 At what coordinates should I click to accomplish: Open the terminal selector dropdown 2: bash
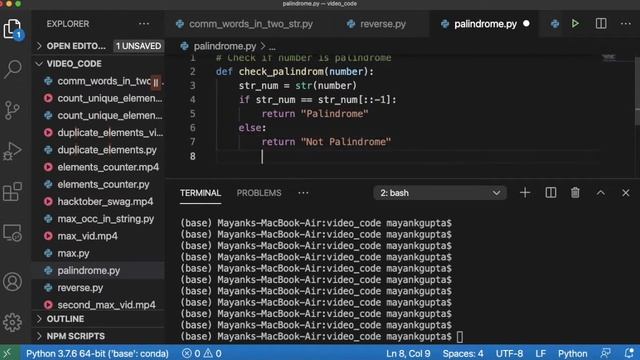[440, 193]
